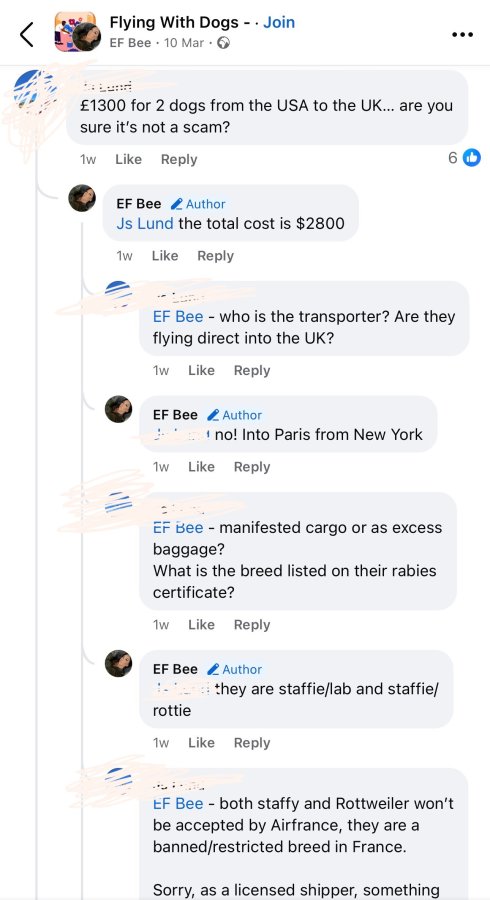Tap the back arrow icon
The width and height of the screenshot is (490, 900).
tap(26, 34)
